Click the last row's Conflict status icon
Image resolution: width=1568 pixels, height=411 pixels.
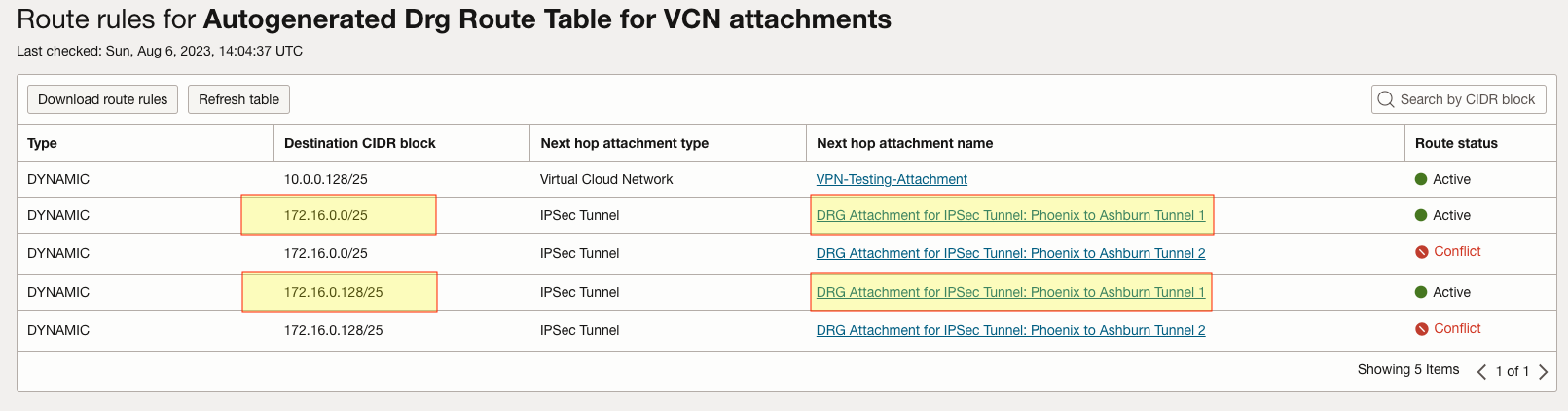click(1422, 329)
